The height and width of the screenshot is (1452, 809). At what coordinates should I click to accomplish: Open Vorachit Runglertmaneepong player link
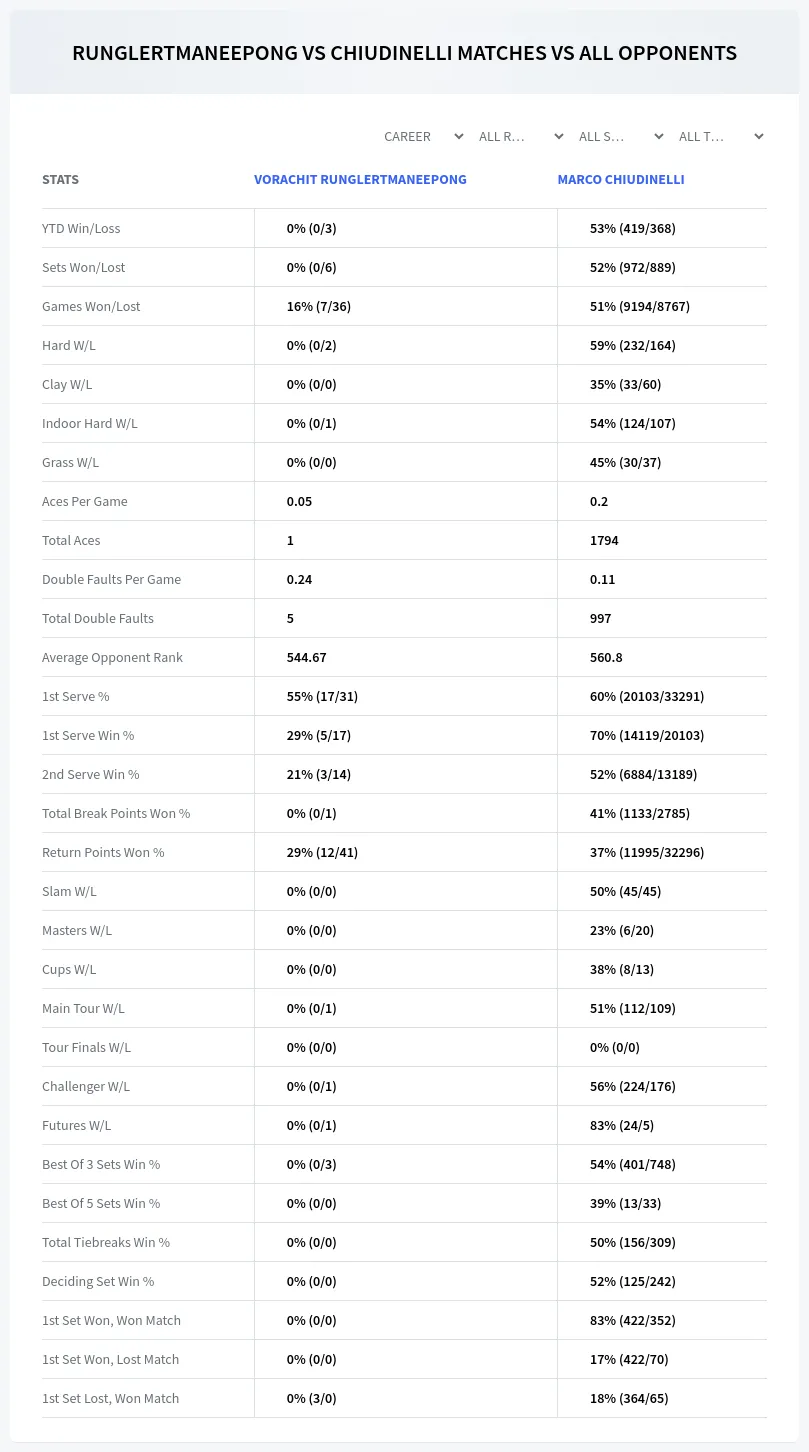[x=360, y=180]
